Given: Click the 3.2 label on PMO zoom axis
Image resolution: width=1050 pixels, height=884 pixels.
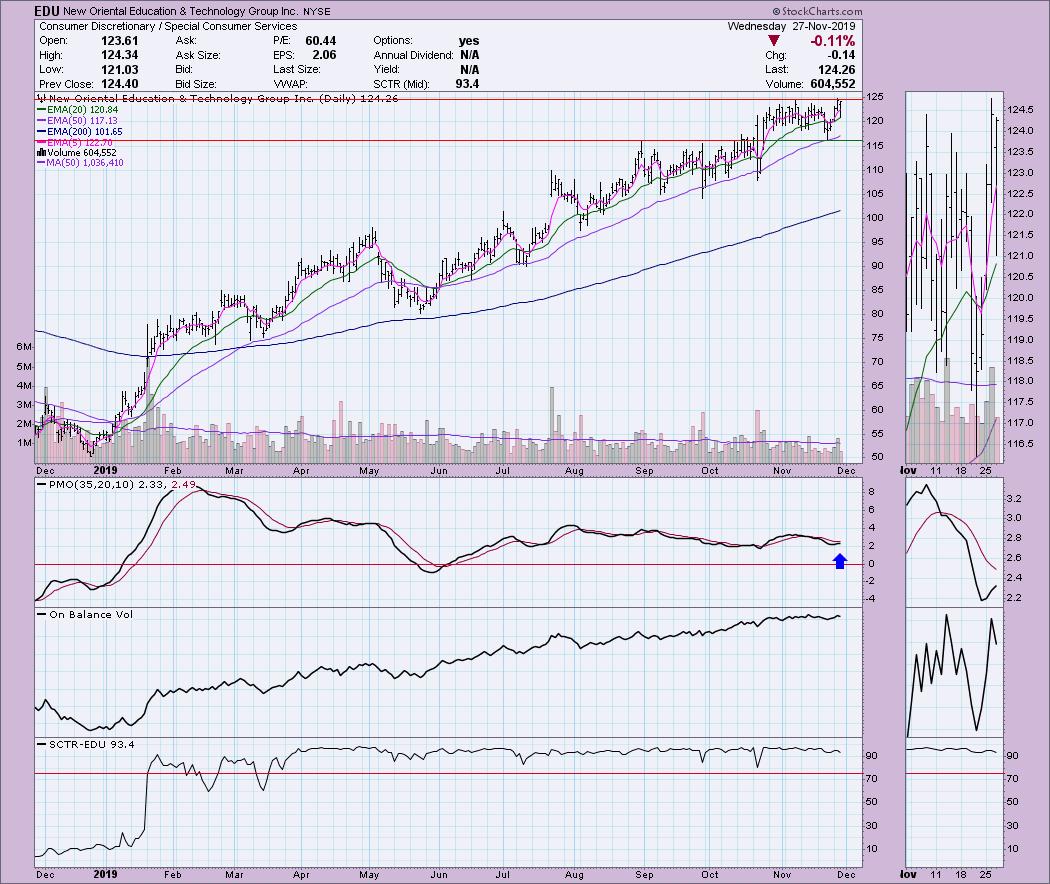Looking at the screenshot, I should click(x=1013, y=498).
